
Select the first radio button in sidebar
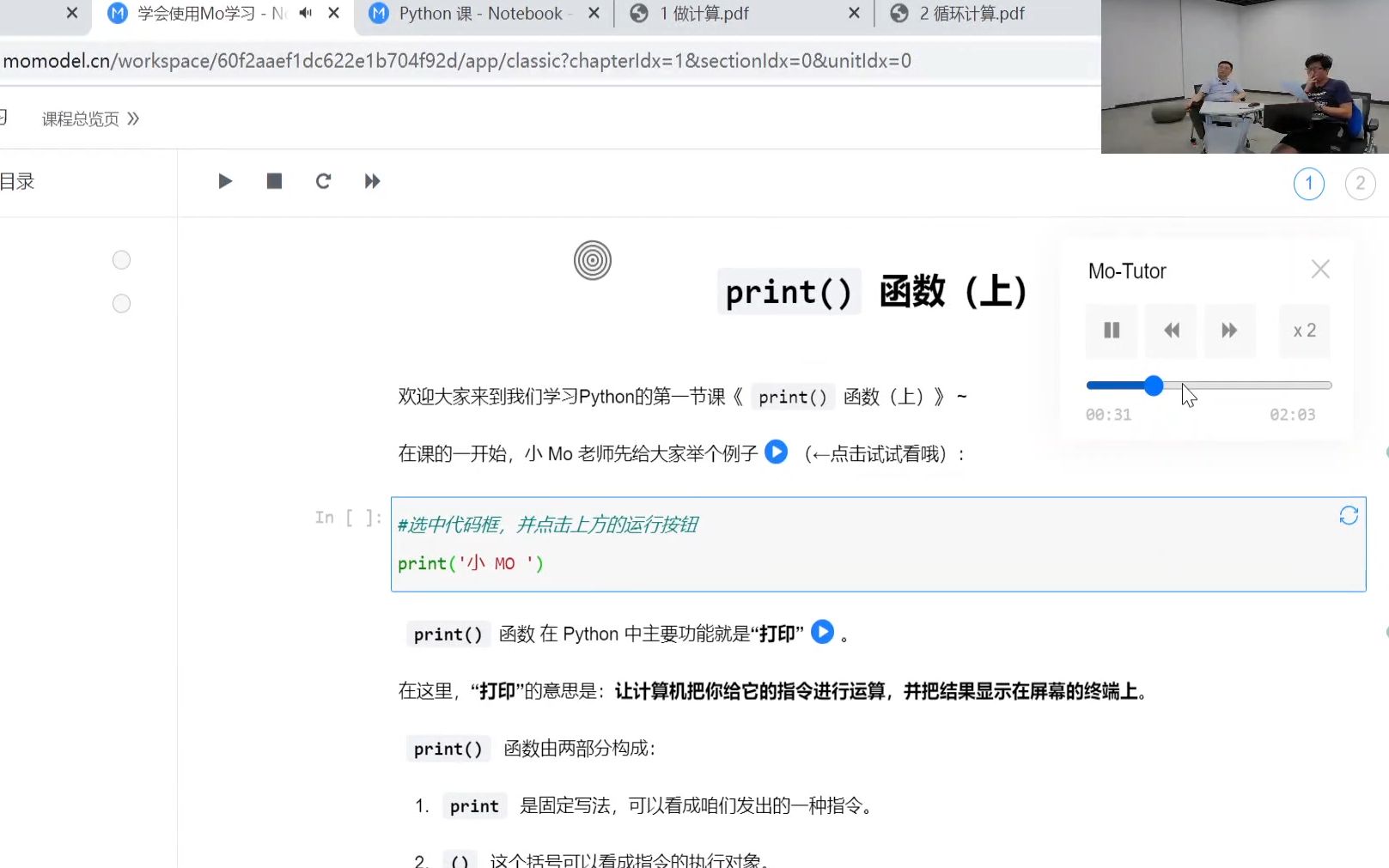[x=121, y=259]
